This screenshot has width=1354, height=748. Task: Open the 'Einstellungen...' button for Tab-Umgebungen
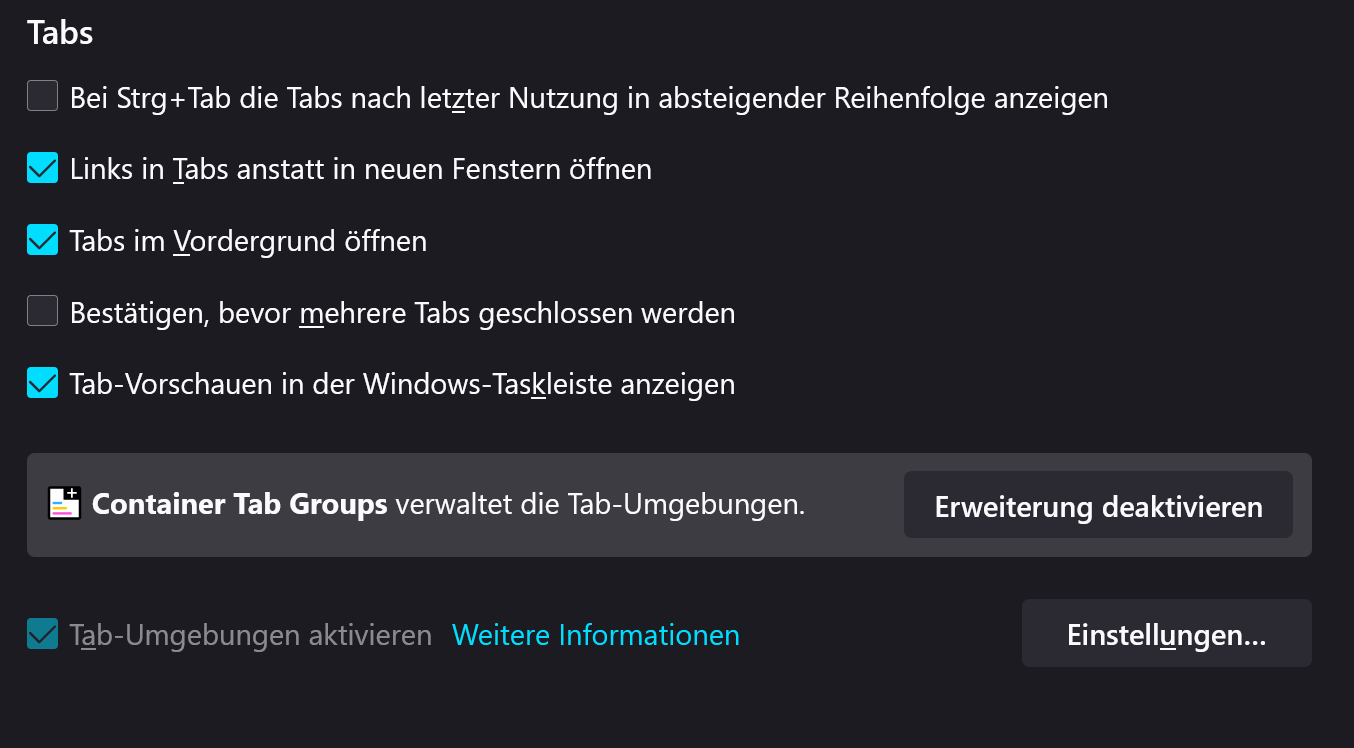point(1166,634)
